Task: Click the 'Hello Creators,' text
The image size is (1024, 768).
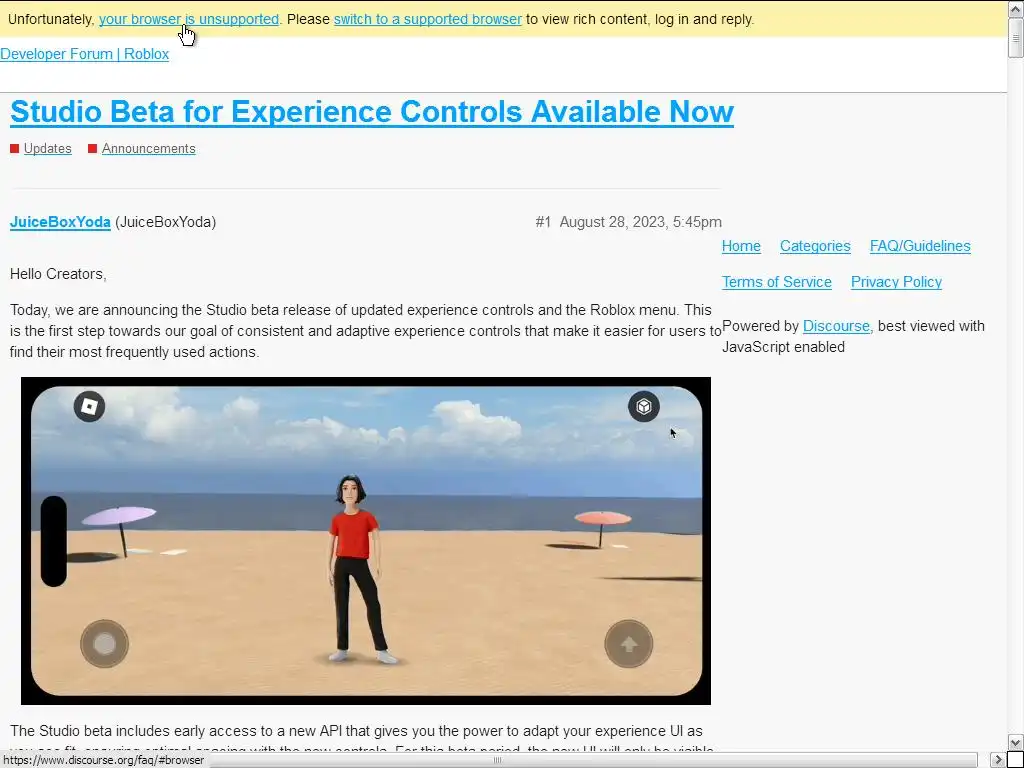Action: click(58, 274)
